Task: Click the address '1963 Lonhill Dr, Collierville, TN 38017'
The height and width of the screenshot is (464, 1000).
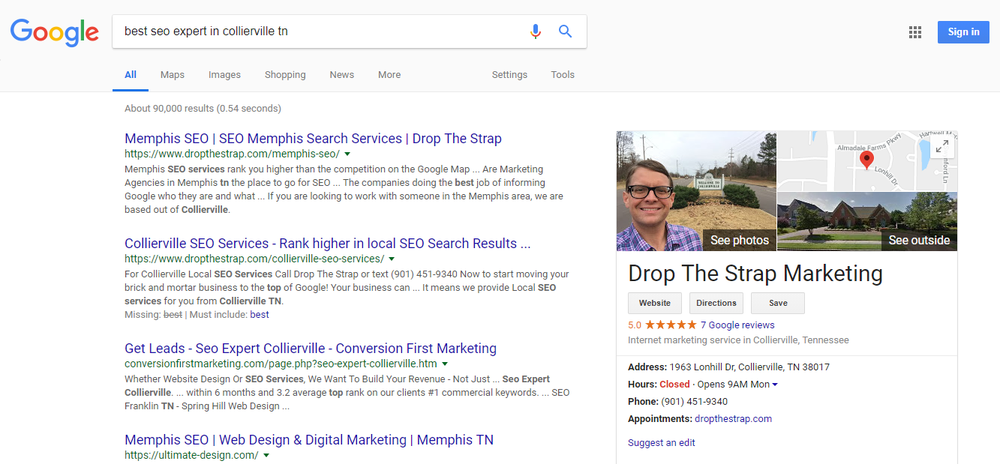Action: 749,367
